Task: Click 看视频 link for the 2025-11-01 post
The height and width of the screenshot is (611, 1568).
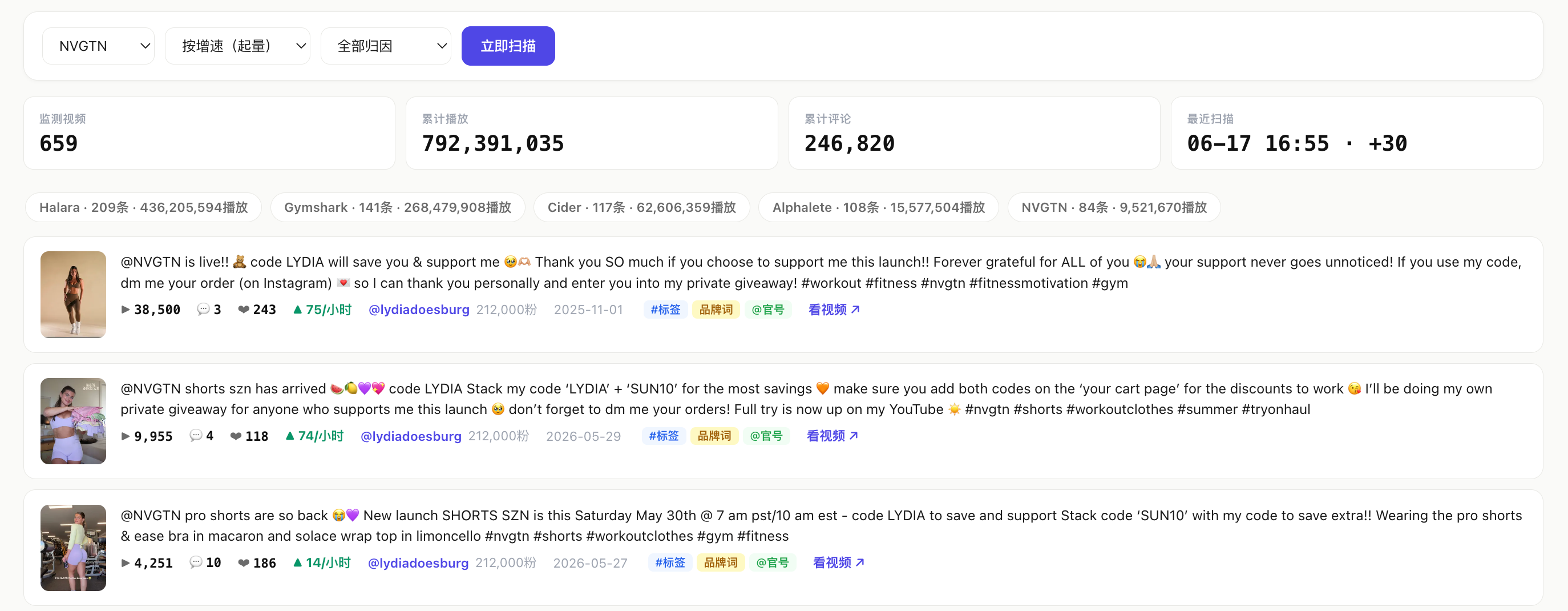Action: [x=834, y=309]
